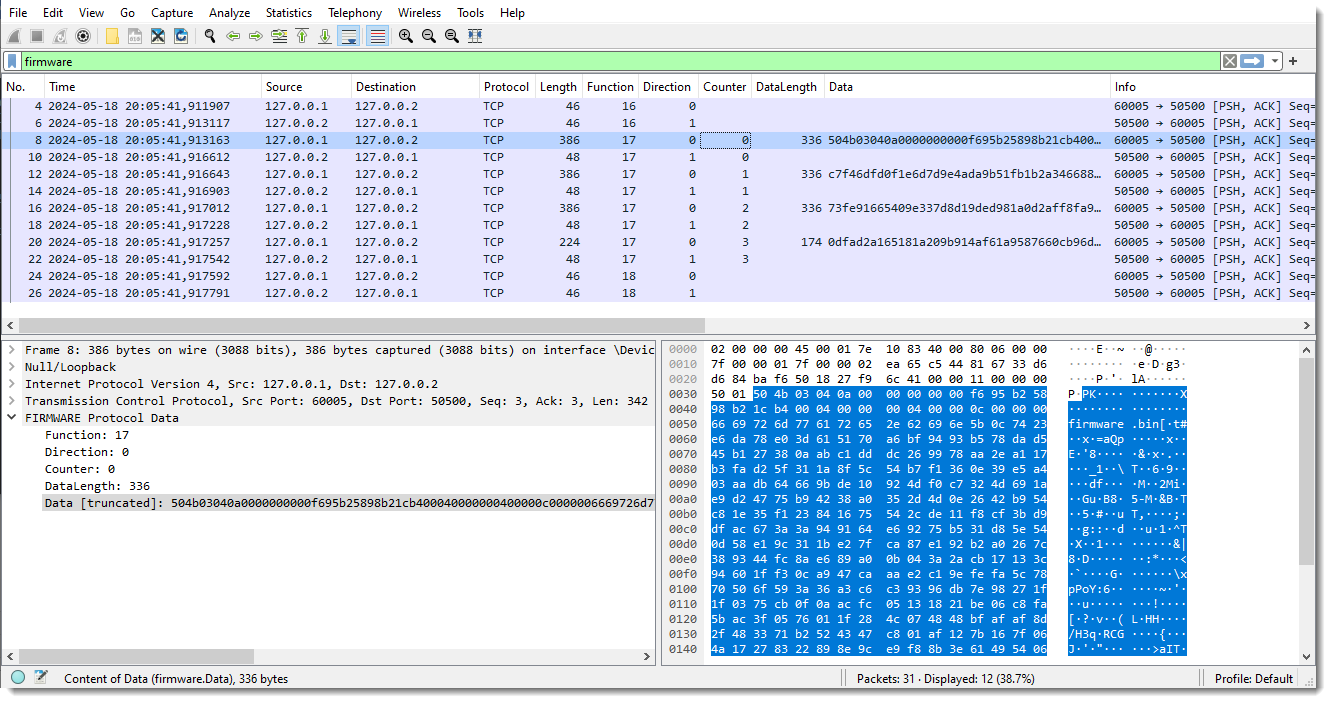1331x703 pixels.
Task: Zoom in on packet list text
Action: point(406,36)
